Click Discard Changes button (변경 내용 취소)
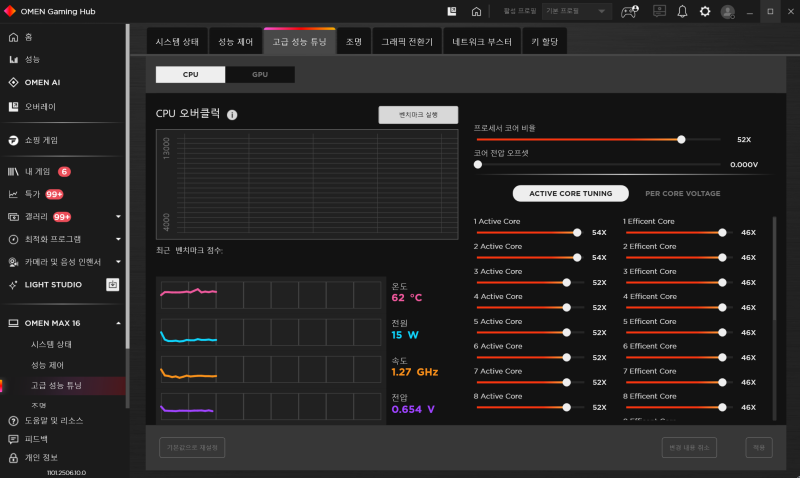Screen dimensions: 800x478 (x=689, y=447)
